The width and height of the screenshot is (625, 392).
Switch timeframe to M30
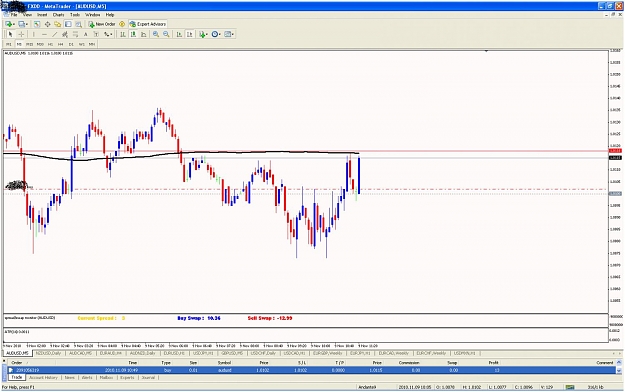40,44
